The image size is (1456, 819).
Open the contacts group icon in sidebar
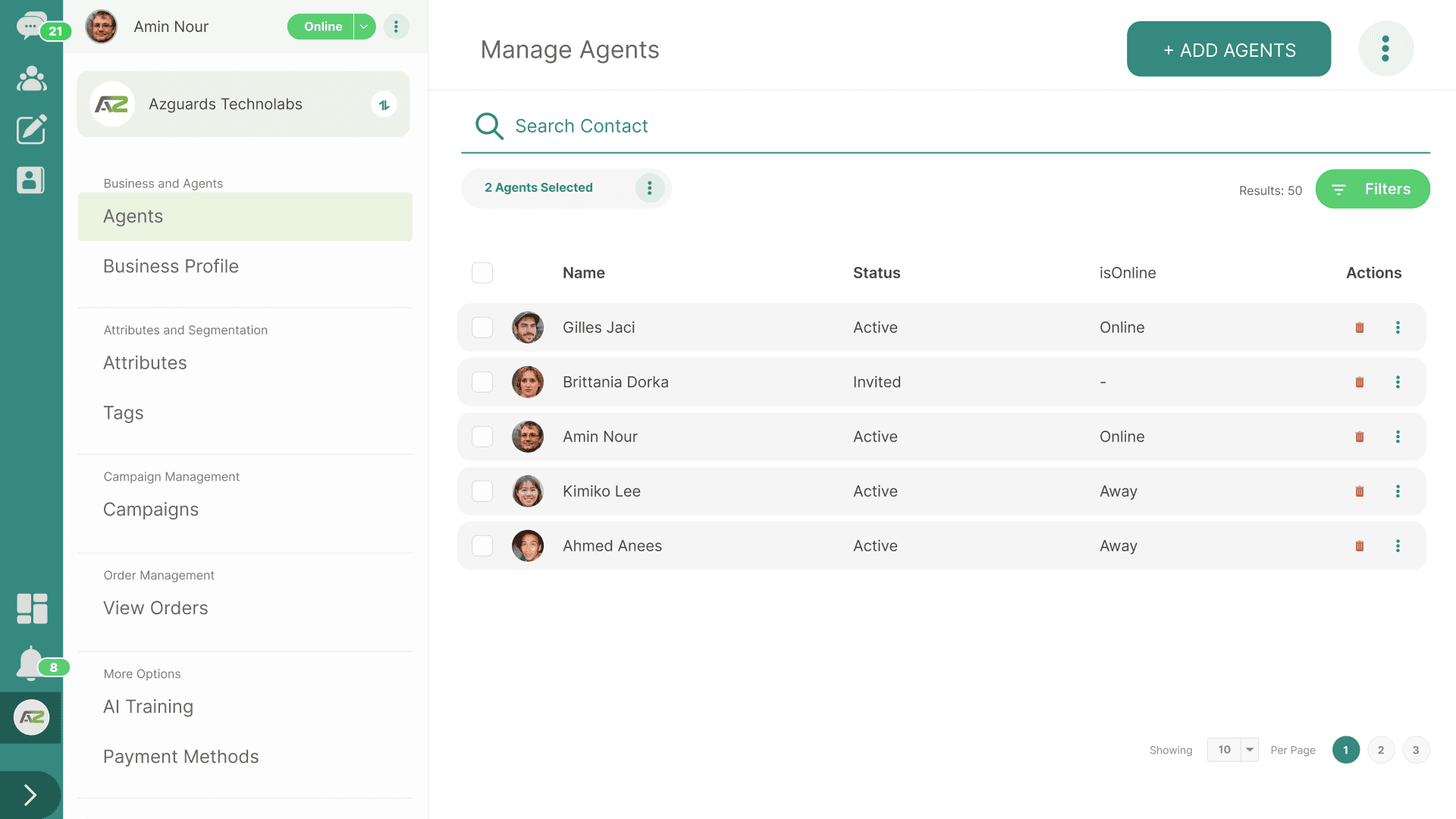(x=31, y=79)
